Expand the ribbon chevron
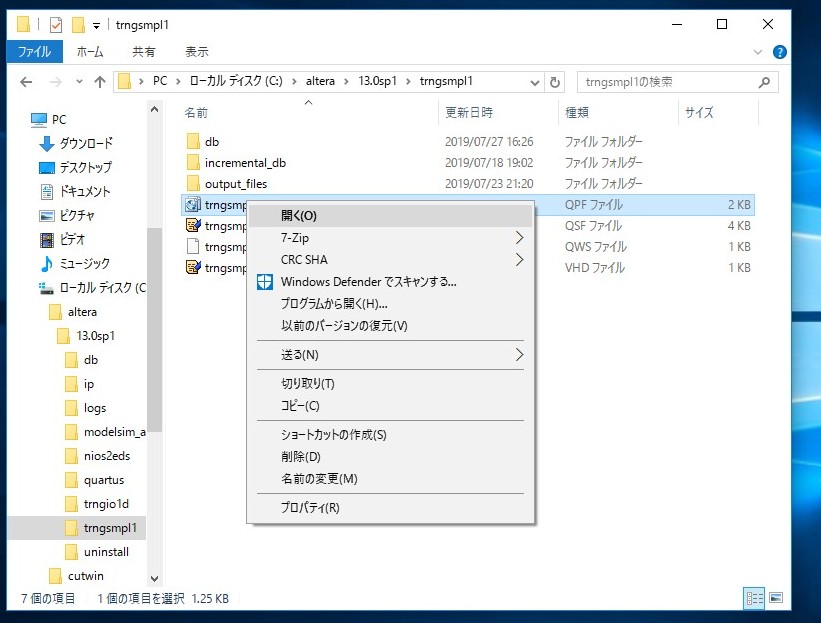Screen dimensions: 821x623 point(757,52)
